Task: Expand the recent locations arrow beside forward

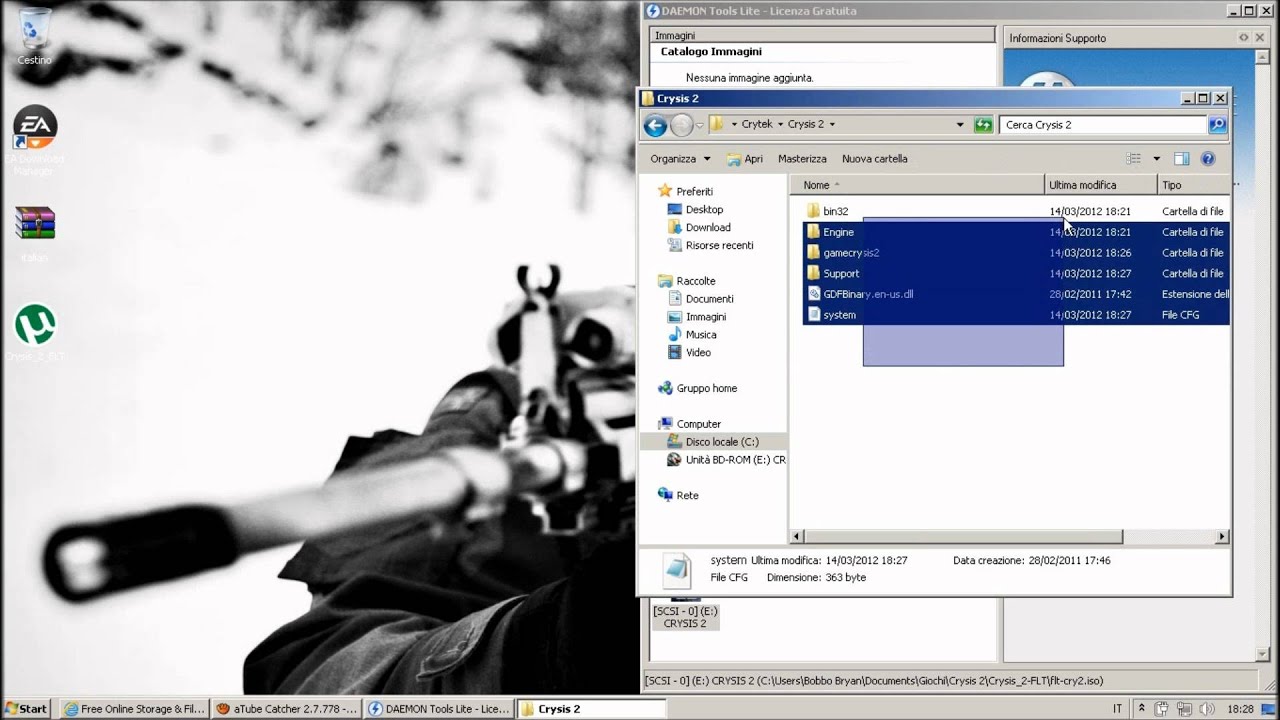Action: click(x=700, y=126)
